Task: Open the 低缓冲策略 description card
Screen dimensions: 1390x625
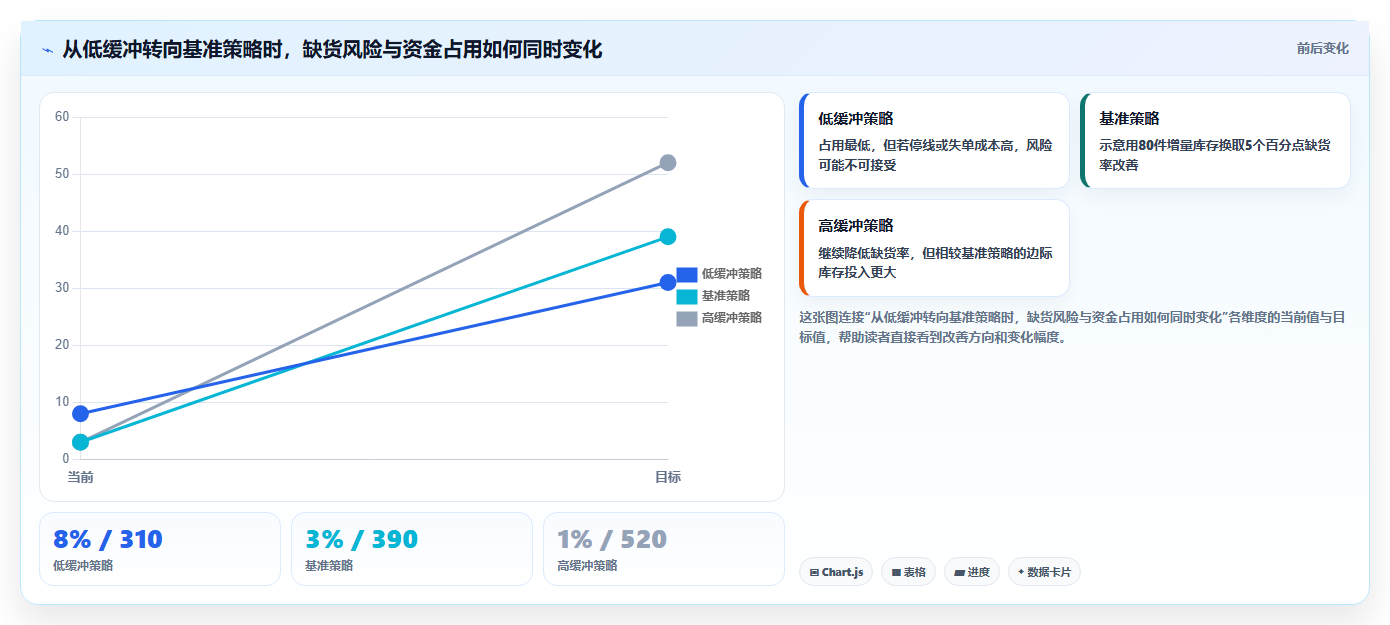Action: click(934, 141)
